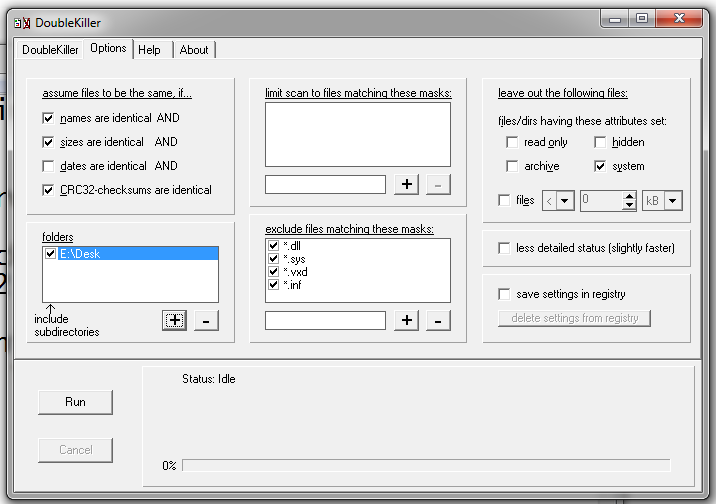Image resolution: width=716 pixels, height=504 pixels.
Task: Toggle 'names are identical' checkbox
Action: [48, 118]
